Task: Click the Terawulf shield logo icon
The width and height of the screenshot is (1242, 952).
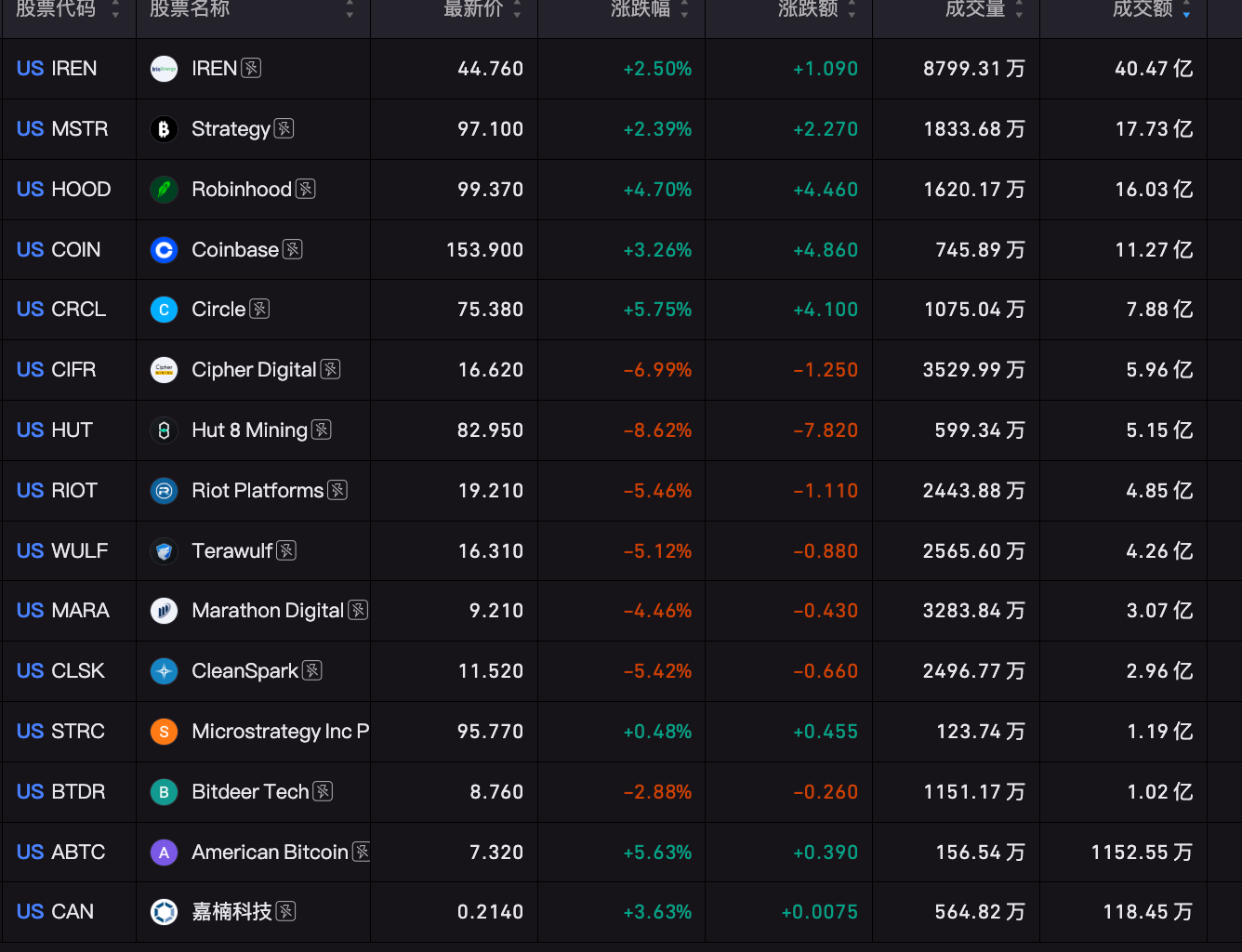Action: pyautogui.click(x=164, y=551)
